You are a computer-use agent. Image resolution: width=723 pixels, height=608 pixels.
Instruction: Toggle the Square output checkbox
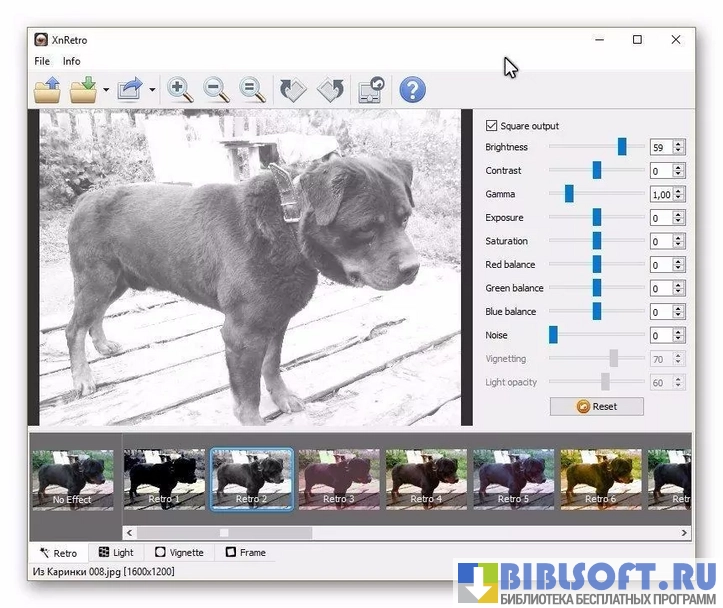pyautogui.click(x=491, y=126)
